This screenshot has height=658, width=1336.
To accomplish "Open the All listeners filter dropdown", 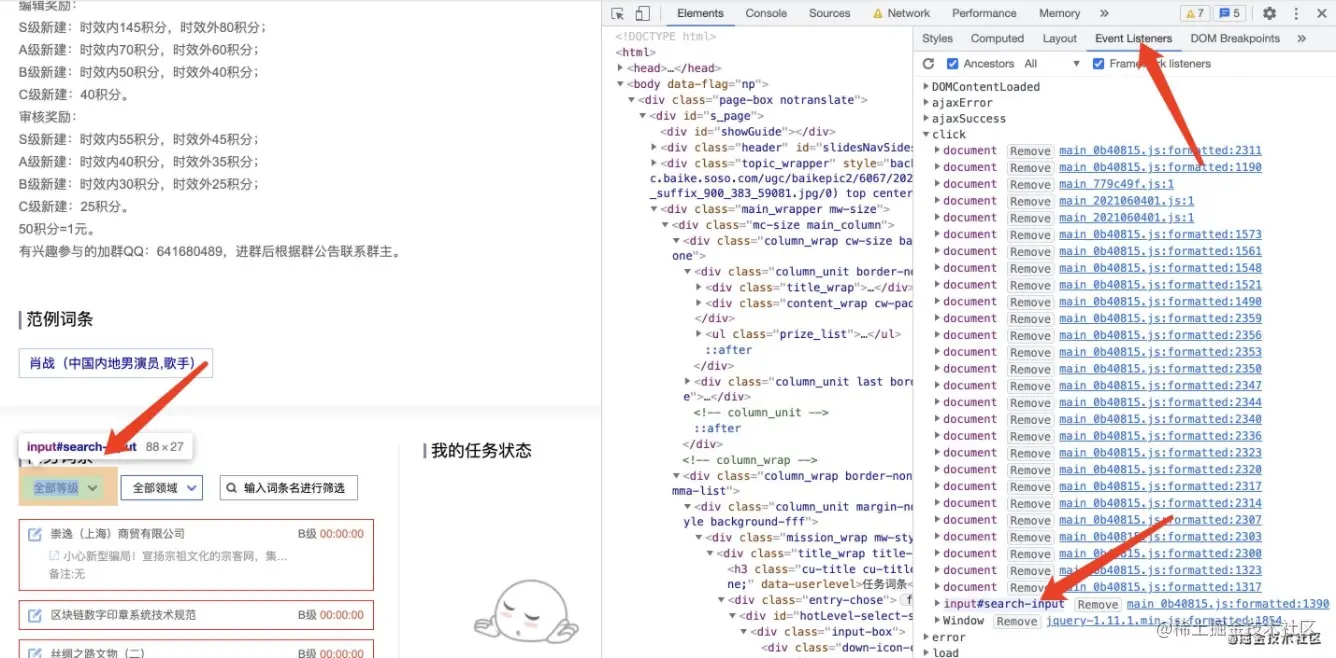I will 1052,63.
